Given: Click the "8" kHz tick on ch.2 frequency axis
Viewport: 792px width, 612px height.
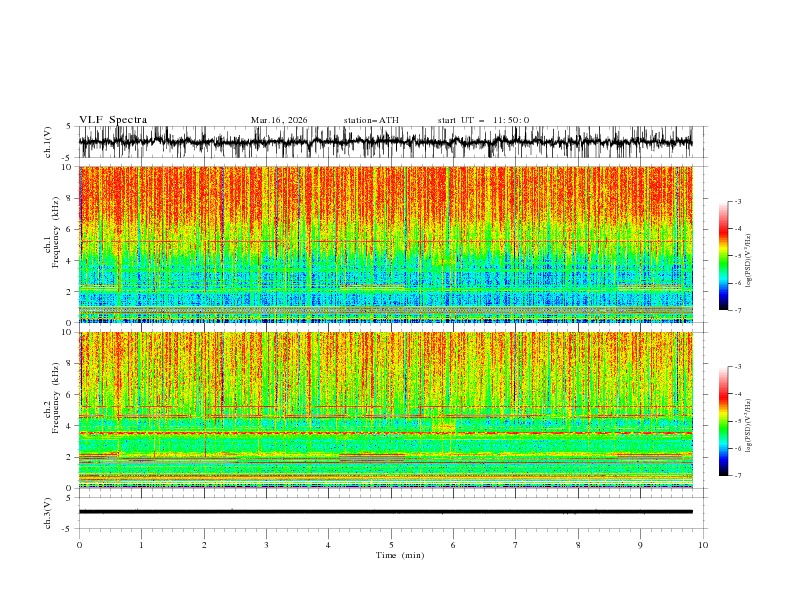Looking at the screenshot, I should (68, 364).
